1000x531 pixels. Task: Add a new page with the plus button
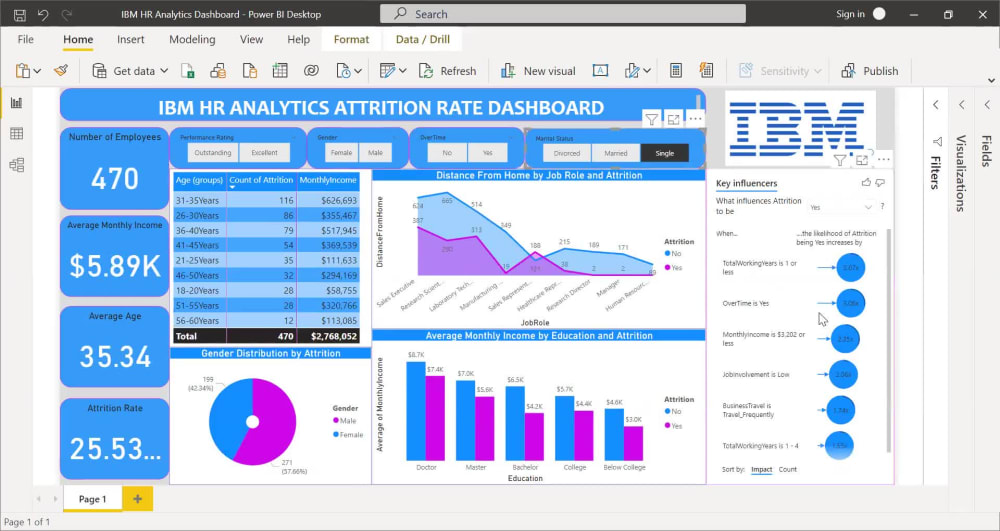[138, 499]
